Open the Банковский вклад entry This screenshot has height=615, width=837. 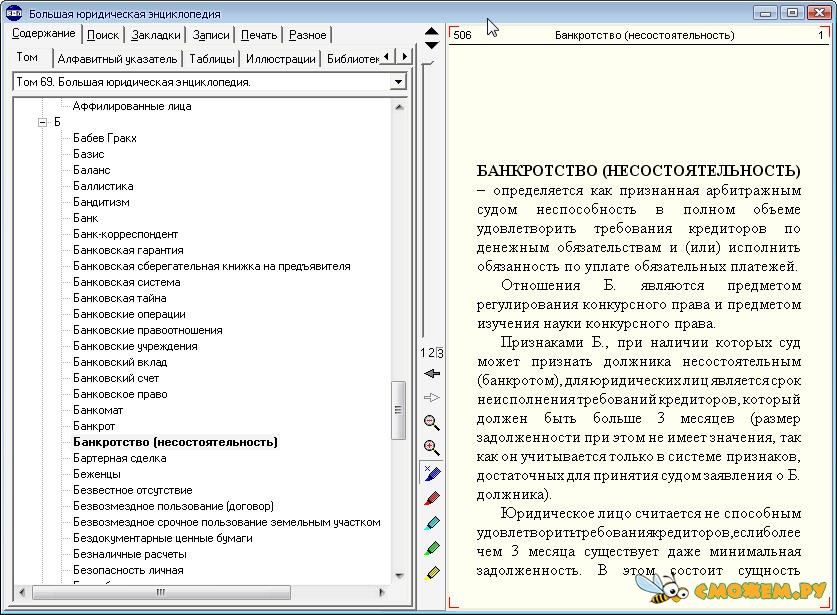(x=120, y=362)
